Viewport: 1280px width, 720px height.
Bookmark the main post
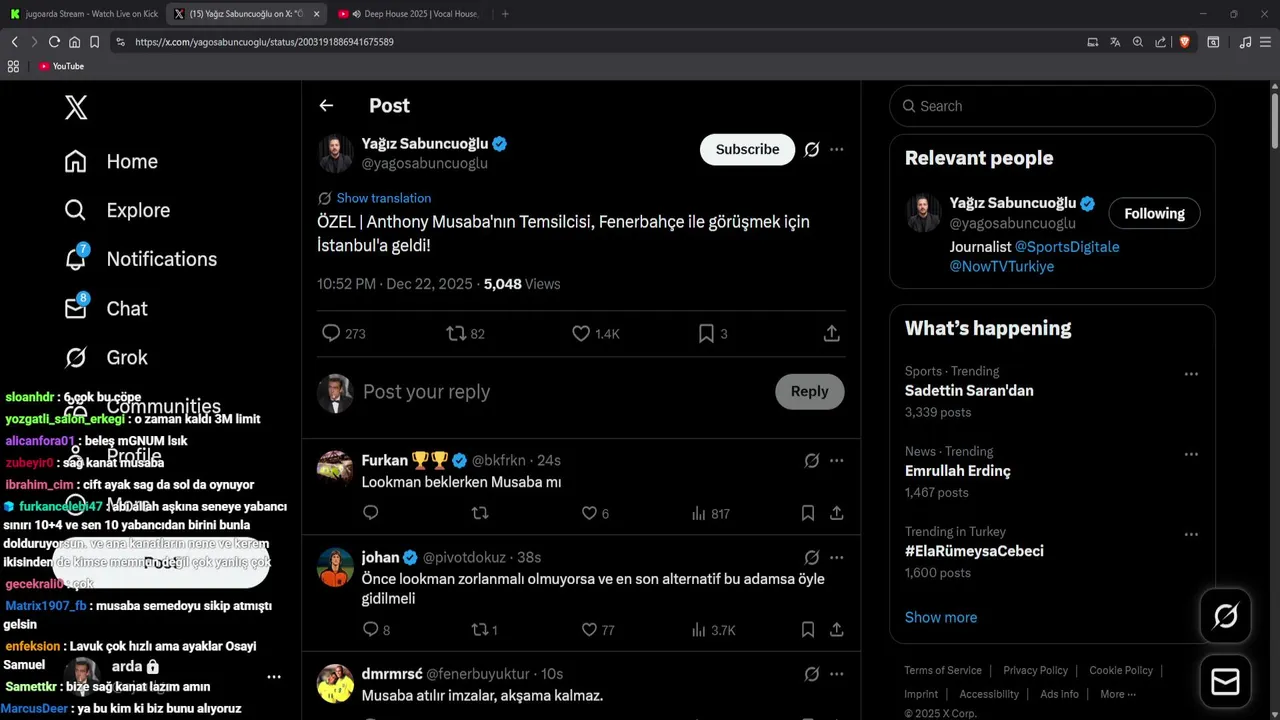pos(706,334)
